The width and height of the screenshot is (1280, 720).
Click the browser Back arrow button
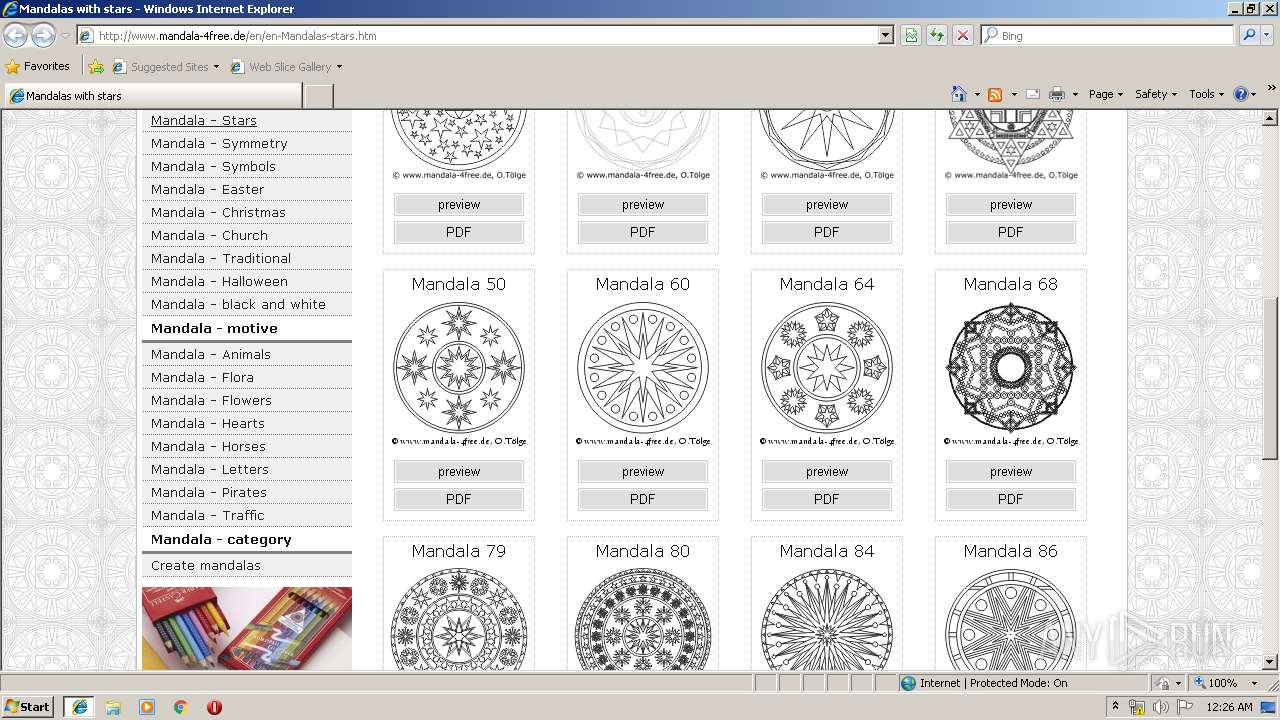coord(15,35)
